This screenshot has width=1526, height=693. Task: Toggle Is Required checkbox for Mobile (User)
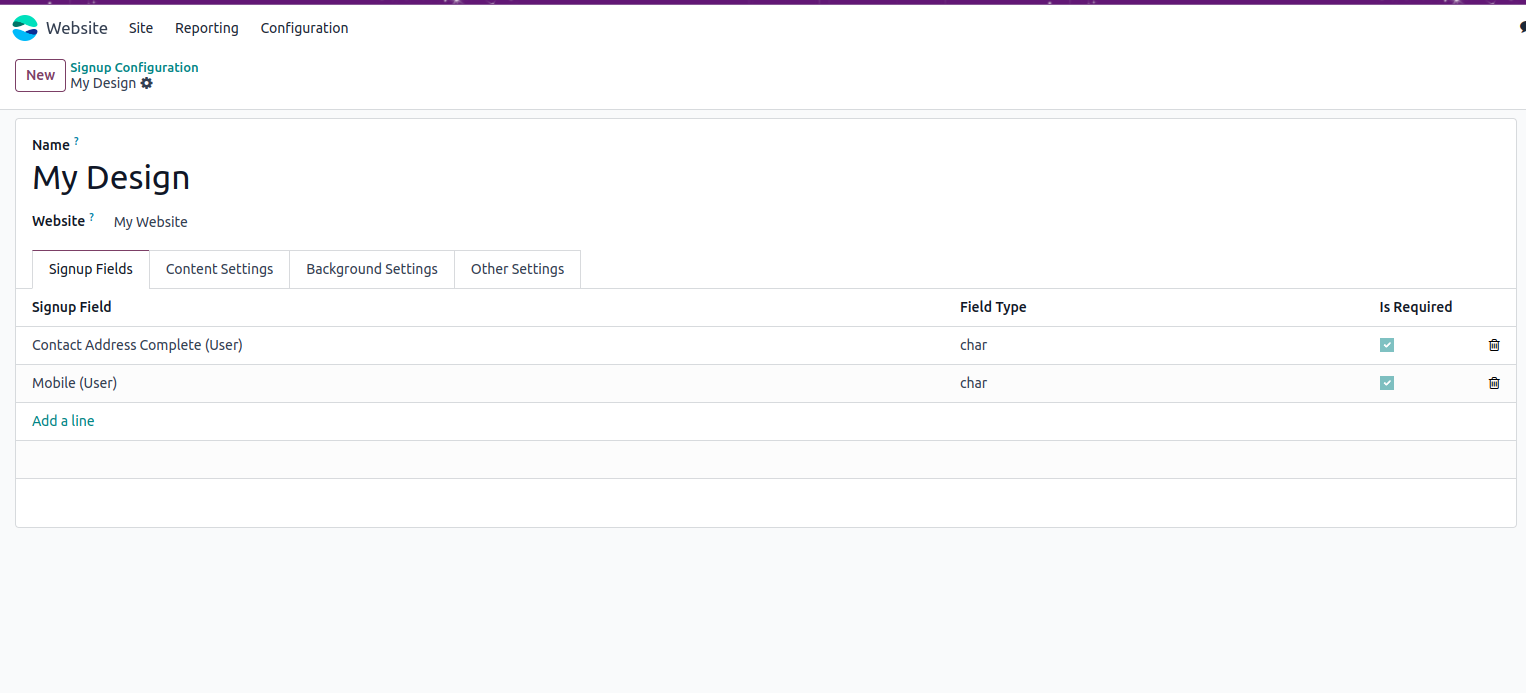[1386, 383]
